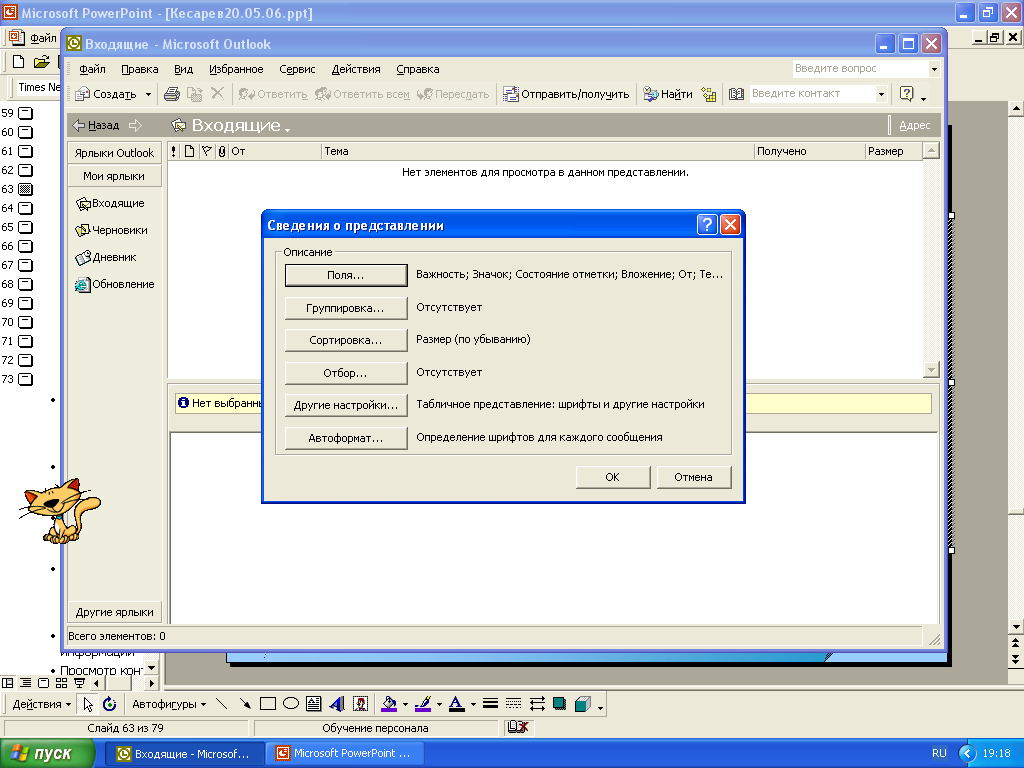Select the Oval drawing tool
The height and width of the screenshot is (768, 1024).
[x=291, y=704]
